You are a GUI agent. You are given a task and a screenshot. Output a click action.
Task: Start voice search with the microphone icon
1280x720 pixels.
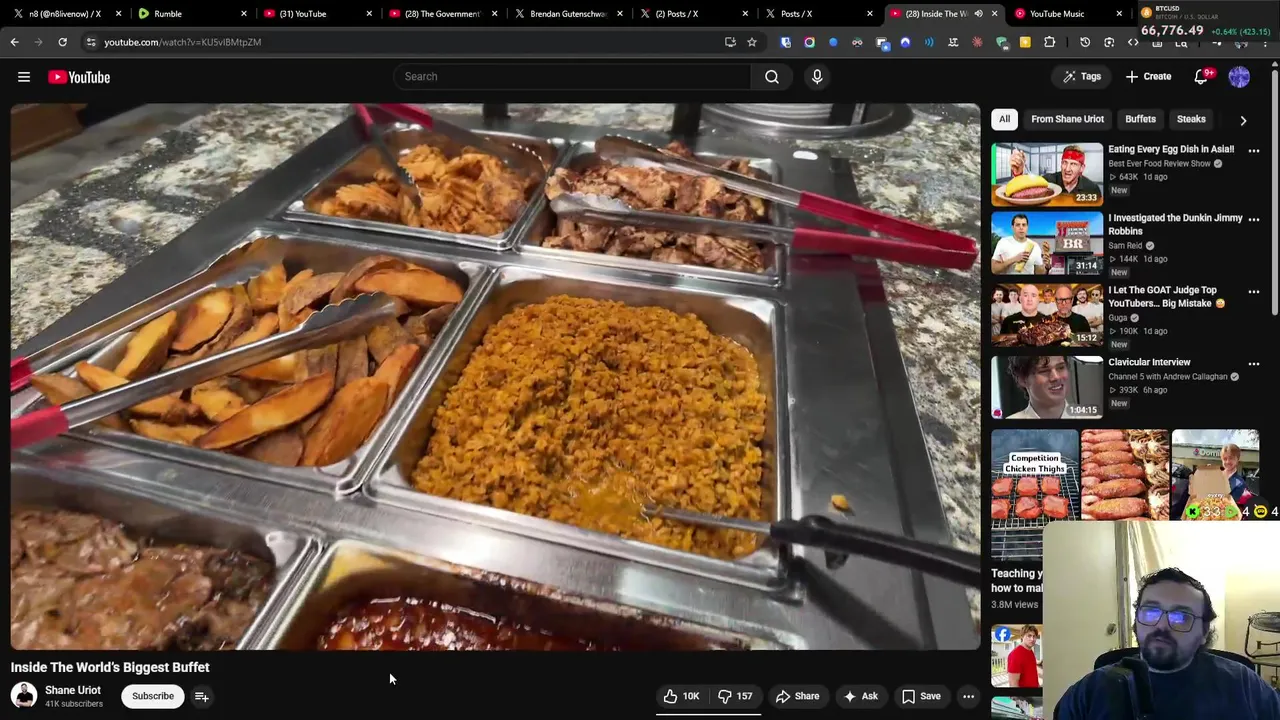pyautogui.click(x=817, y=77)
